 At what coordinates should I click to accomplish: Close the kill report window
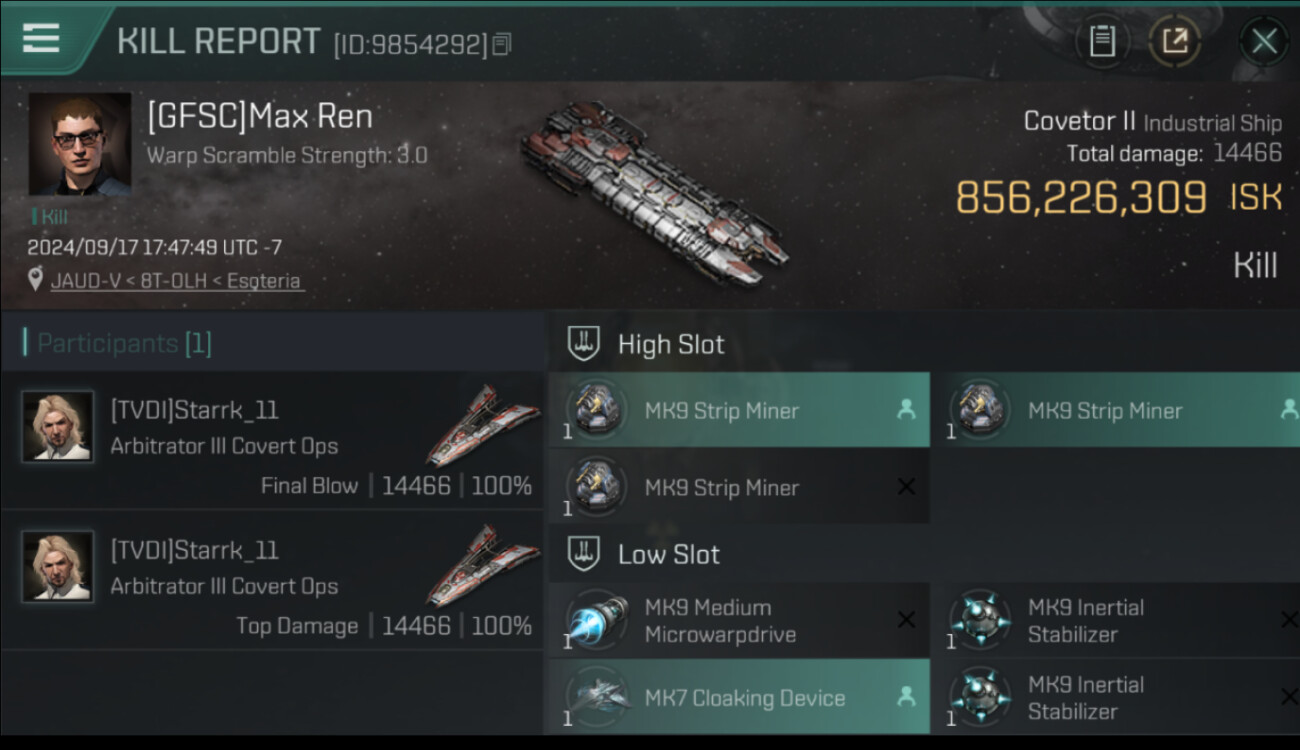tap(1264, 41)
